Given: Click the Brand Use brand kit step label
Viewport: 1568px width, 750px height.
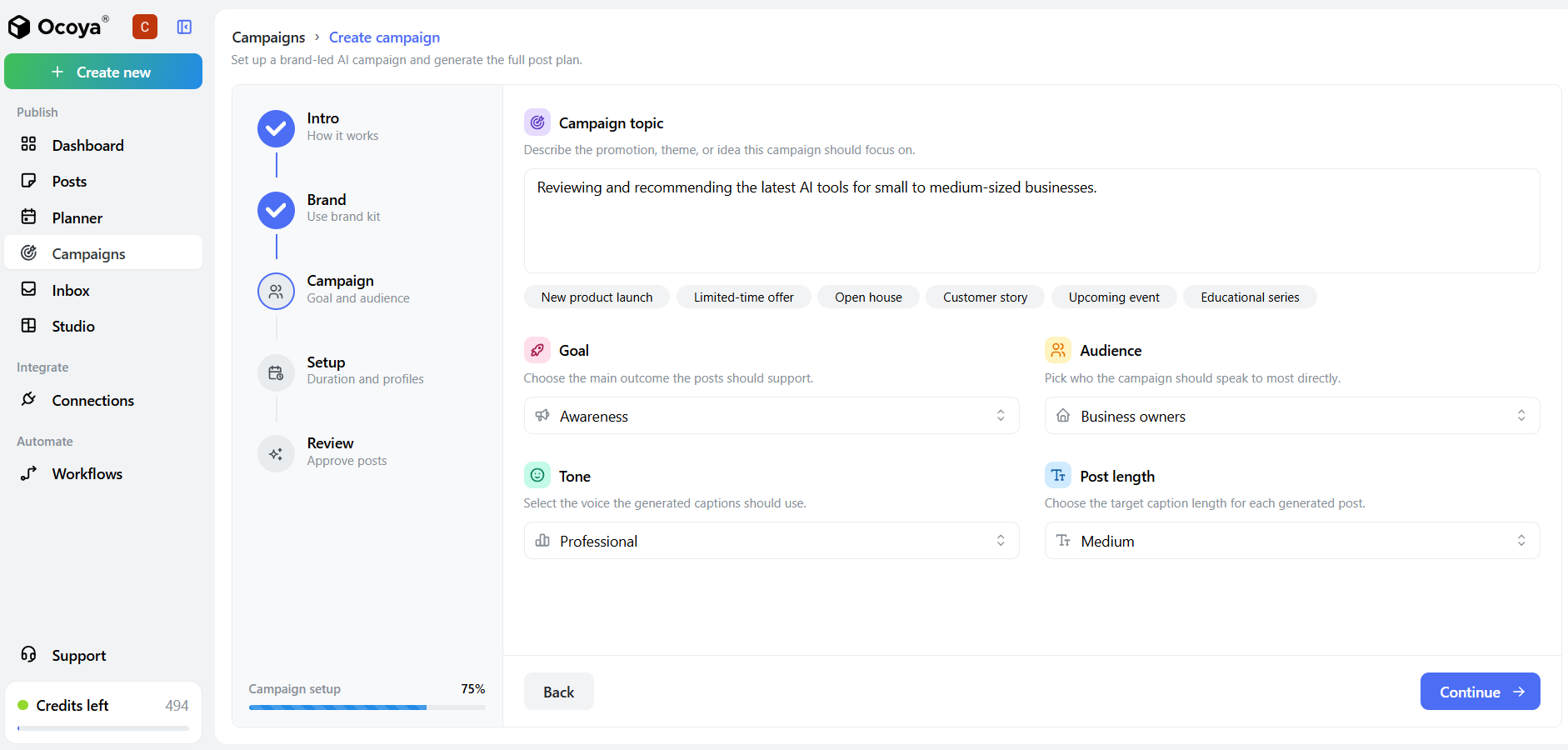Looking at the screenshot, I should click(343, 208).
